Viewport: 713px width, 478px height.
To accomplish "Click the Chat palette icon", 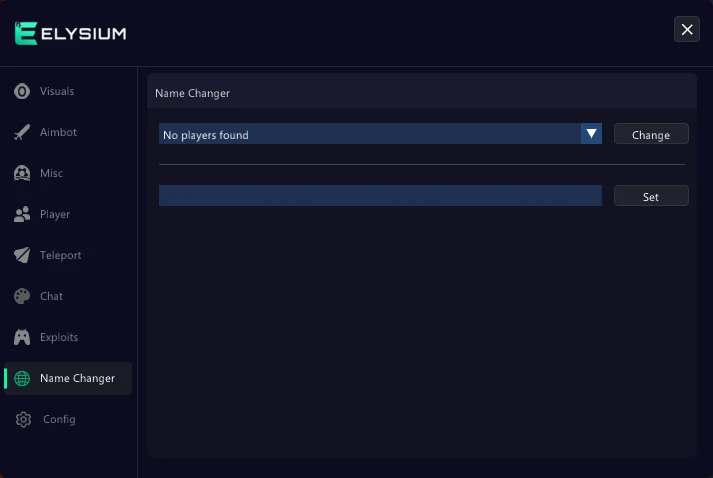I will click(x=22, y=296).
